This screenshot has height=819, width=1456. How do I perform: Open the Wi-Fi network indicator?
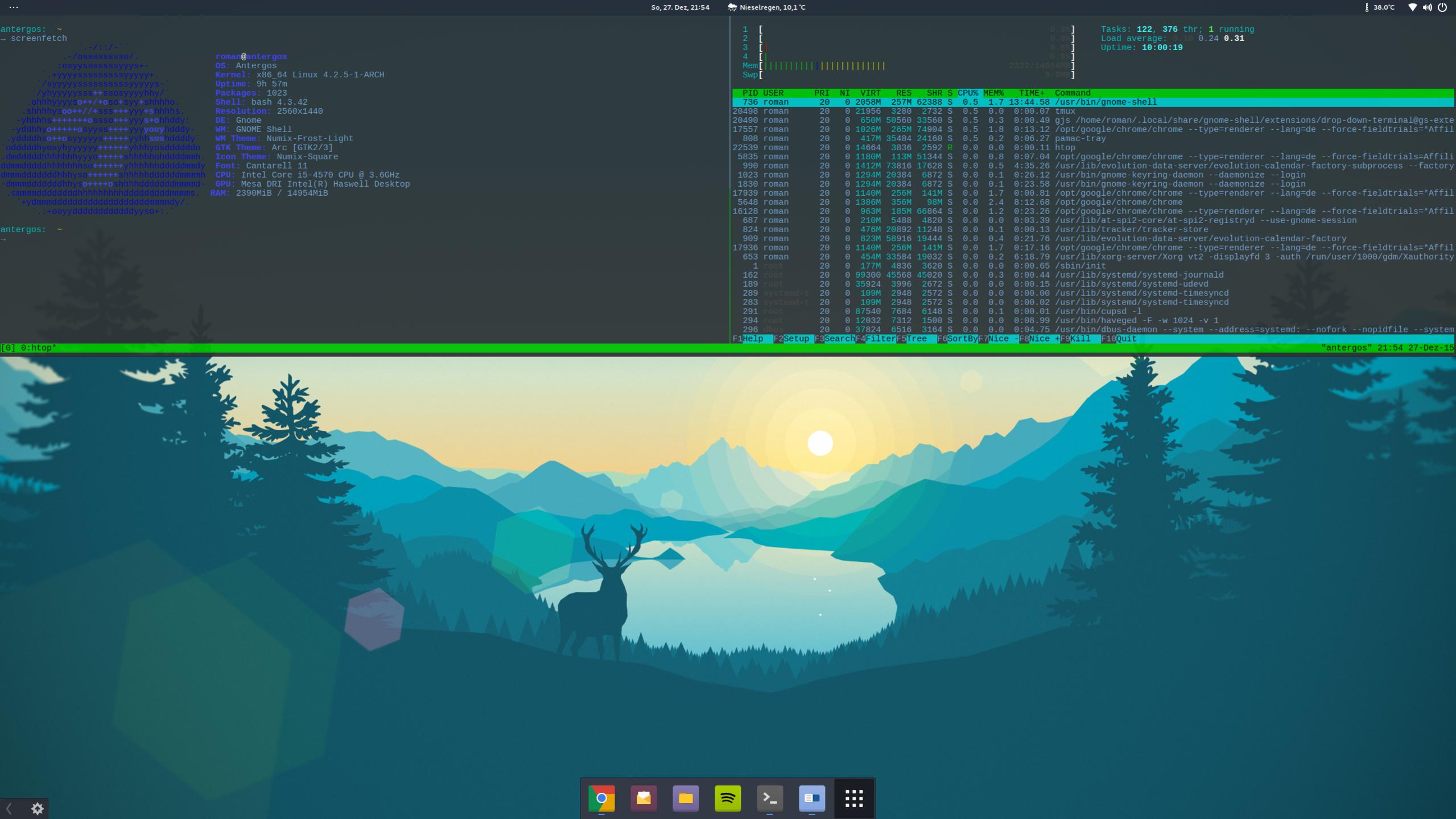coord(1412,7)
